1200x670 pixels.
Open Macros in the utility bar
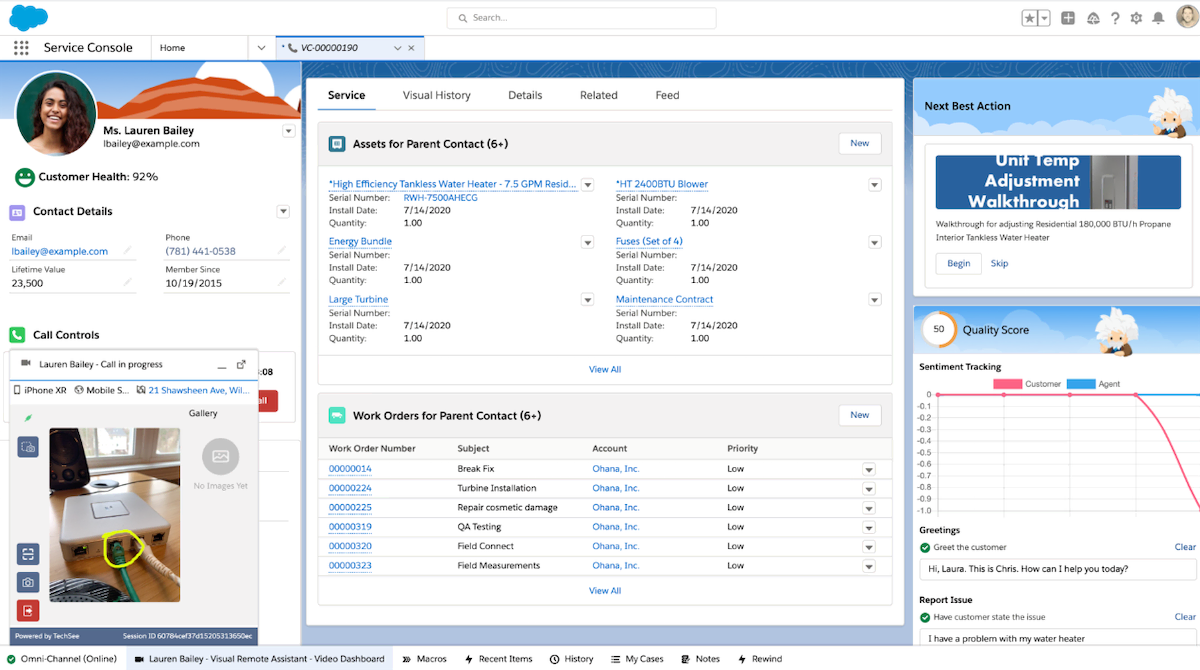(x=424, y=659)
